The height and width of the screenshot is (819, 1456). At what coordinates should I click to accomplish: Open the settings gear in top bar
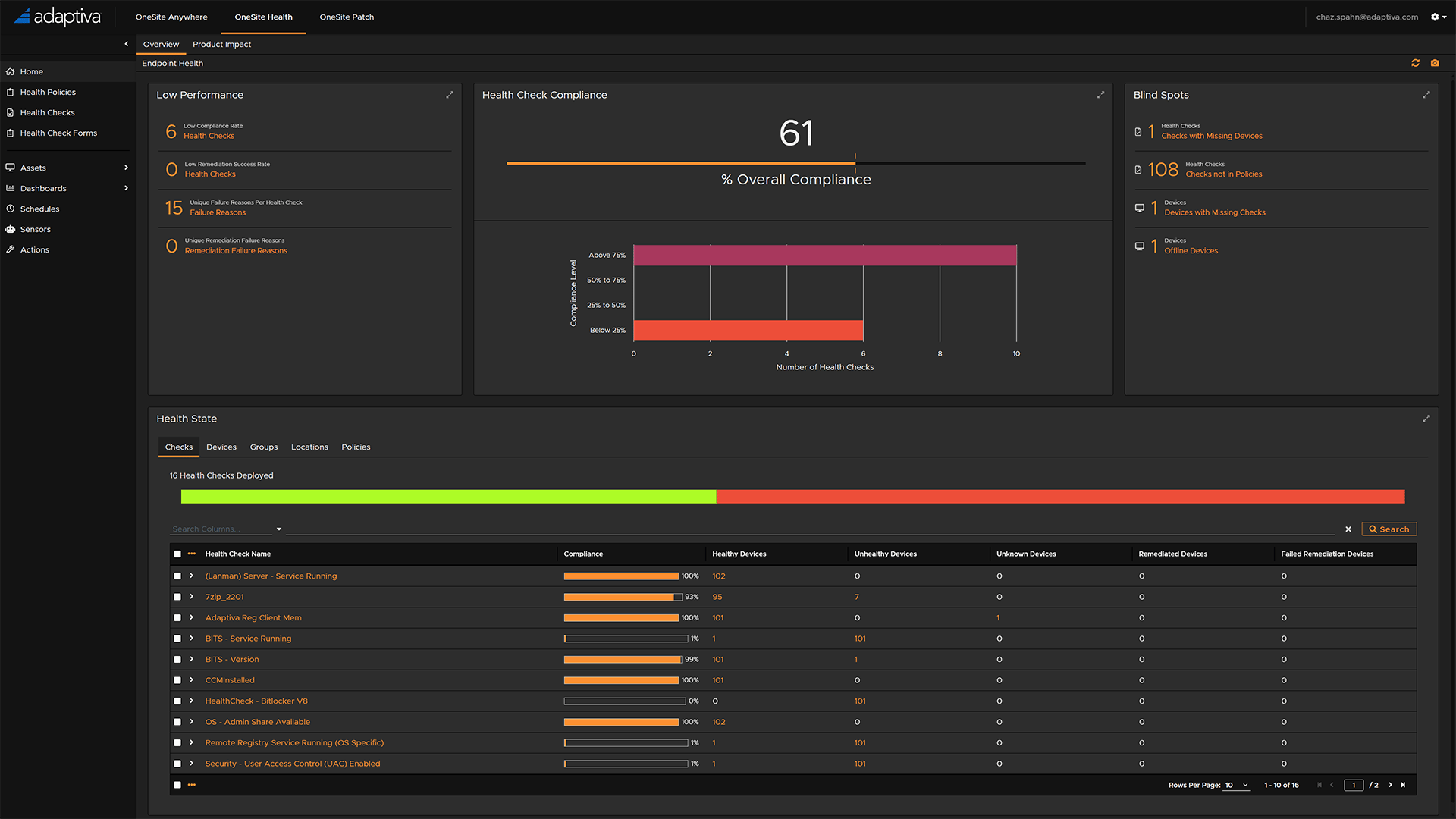point(1435,17)
